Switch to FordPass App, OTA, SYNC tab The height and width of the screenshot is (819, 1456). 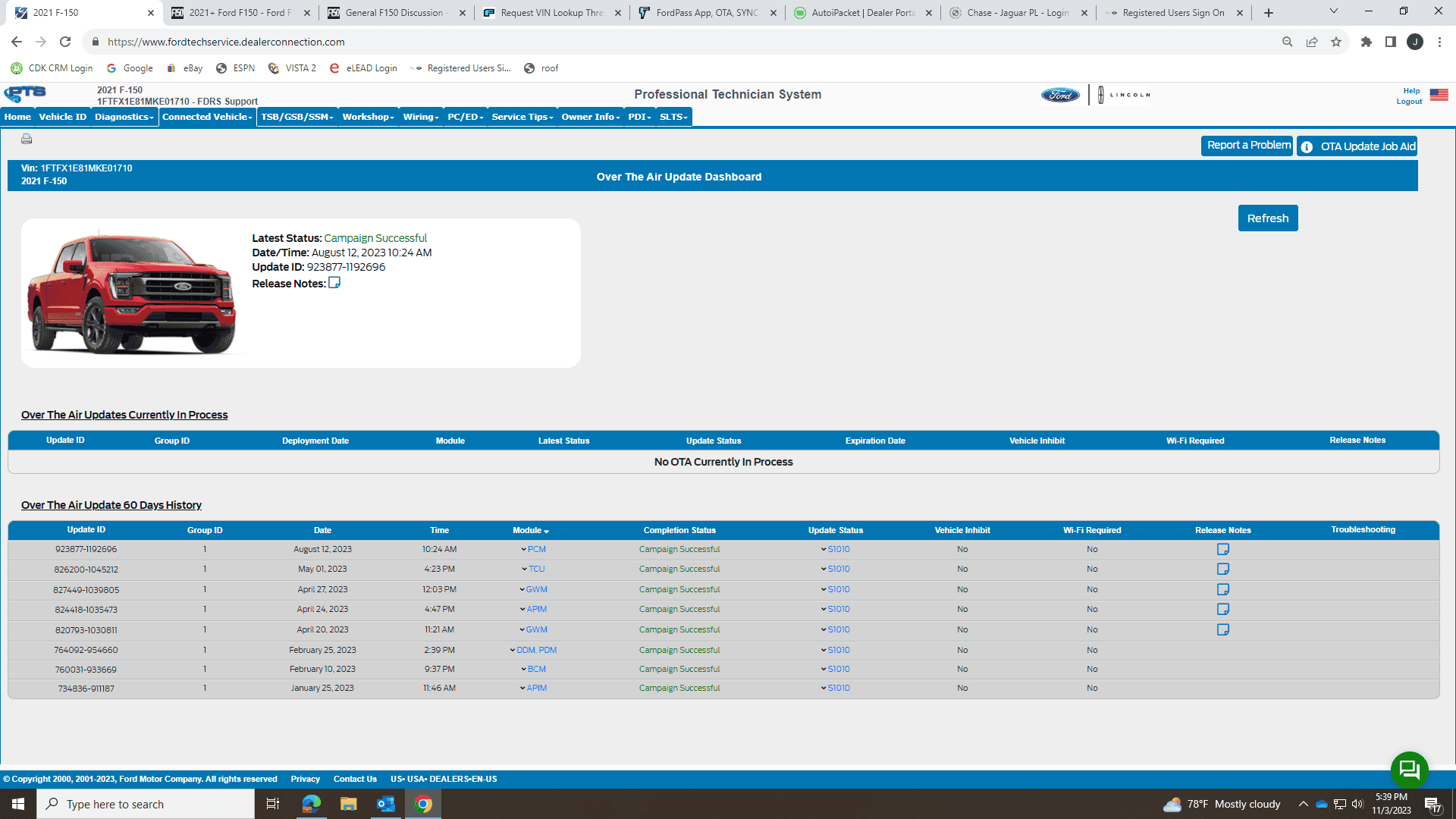[x=707, y=13]
